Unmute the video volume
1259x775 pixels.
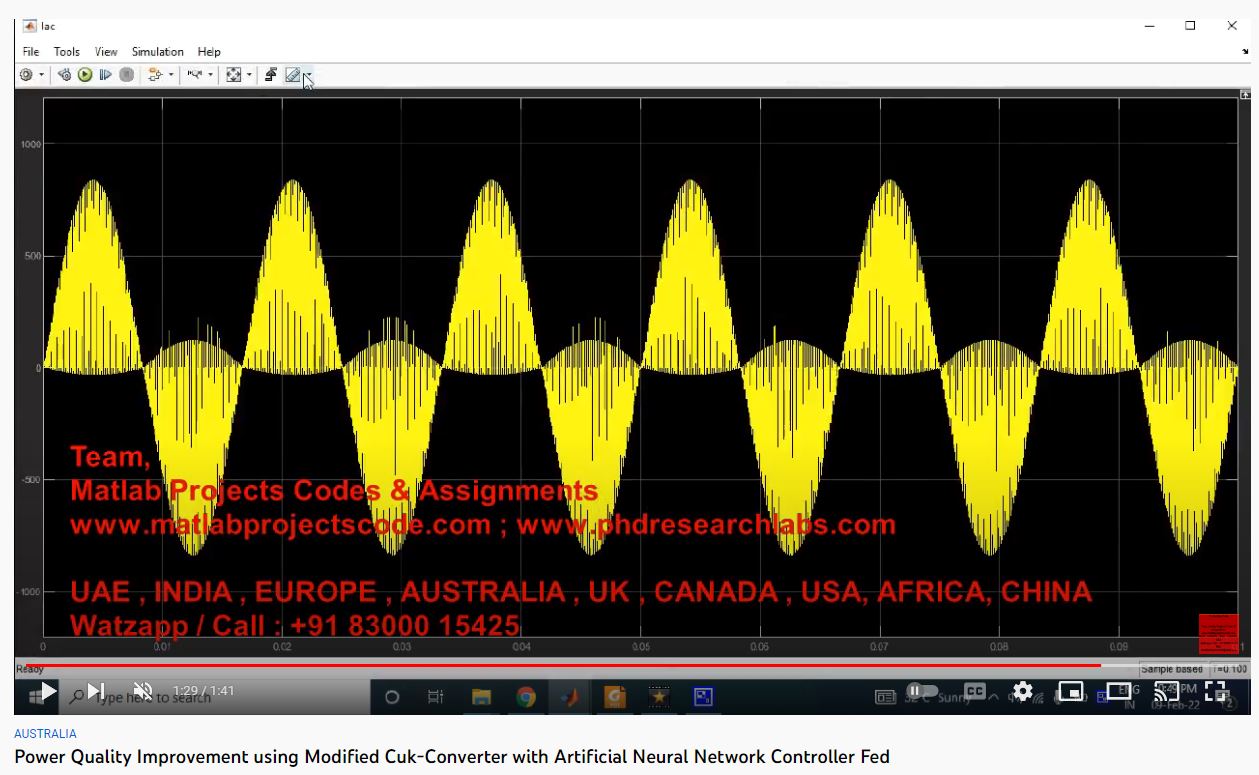[143, 691]
